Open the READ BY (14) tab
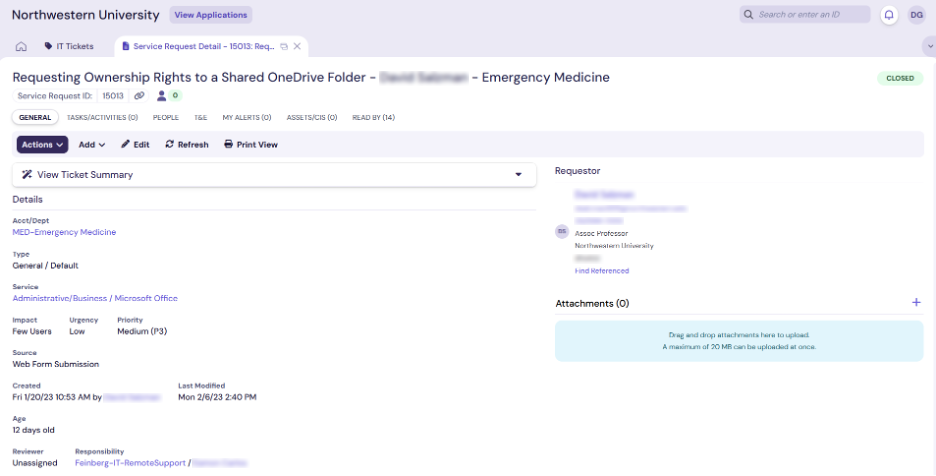Screen dimensions: 936x476 (373, 118)
